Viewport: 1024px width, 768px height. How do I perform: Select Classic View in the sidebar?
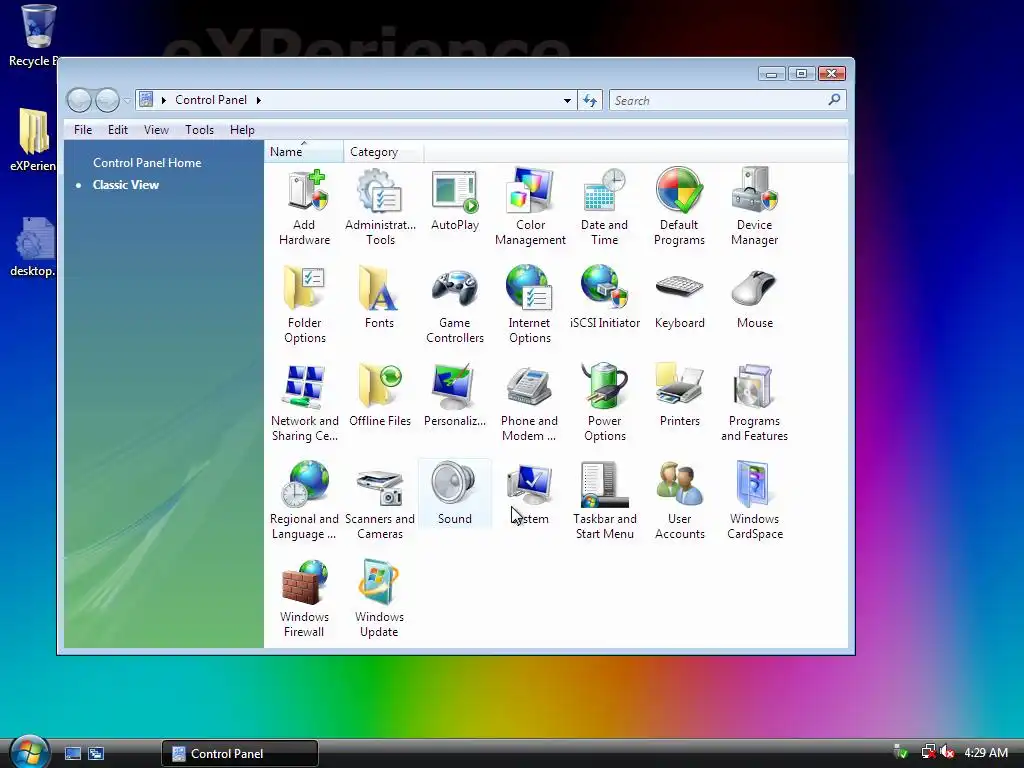[126, 185]
